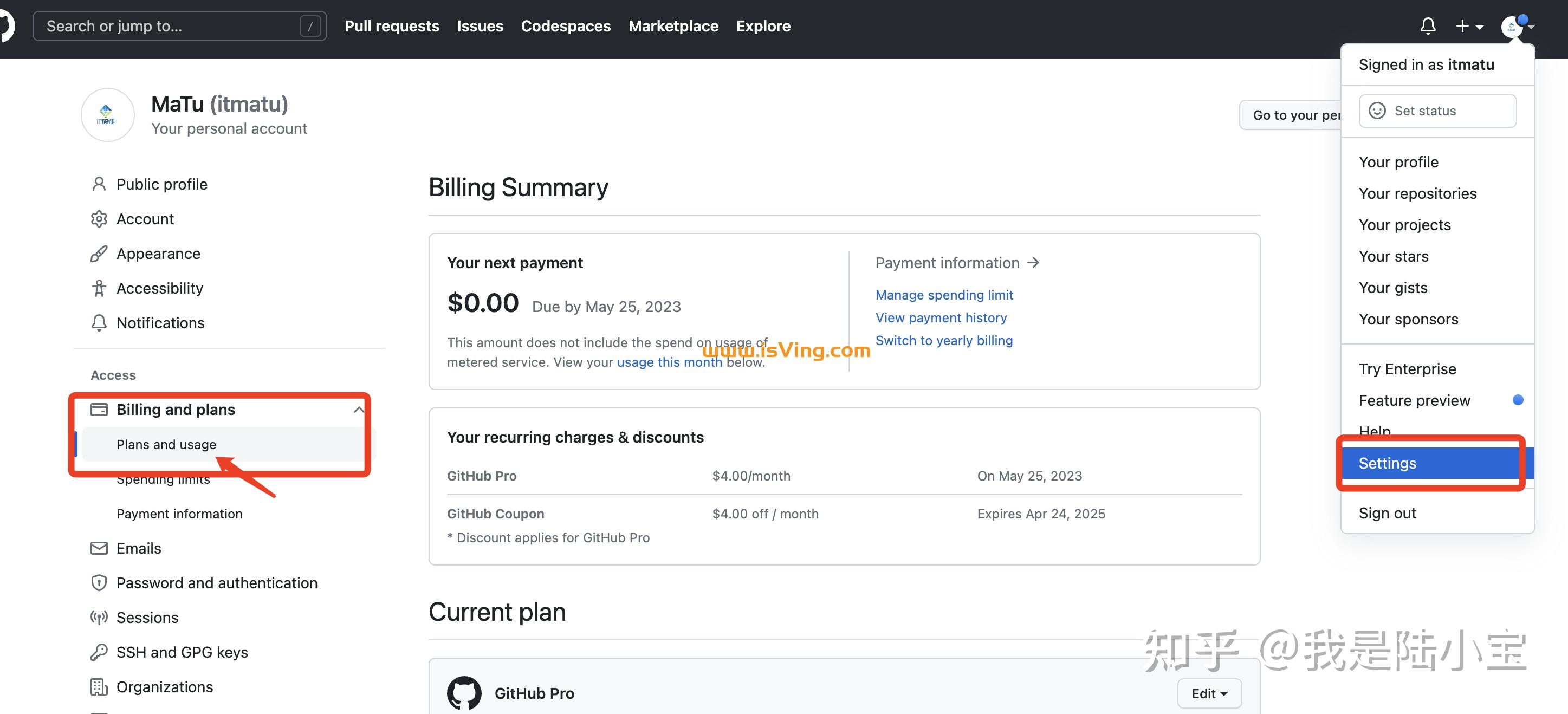This screenshot has height=714, width=1568.
Task: Open notifications bell icon
Action: [x=1428, y=25]
